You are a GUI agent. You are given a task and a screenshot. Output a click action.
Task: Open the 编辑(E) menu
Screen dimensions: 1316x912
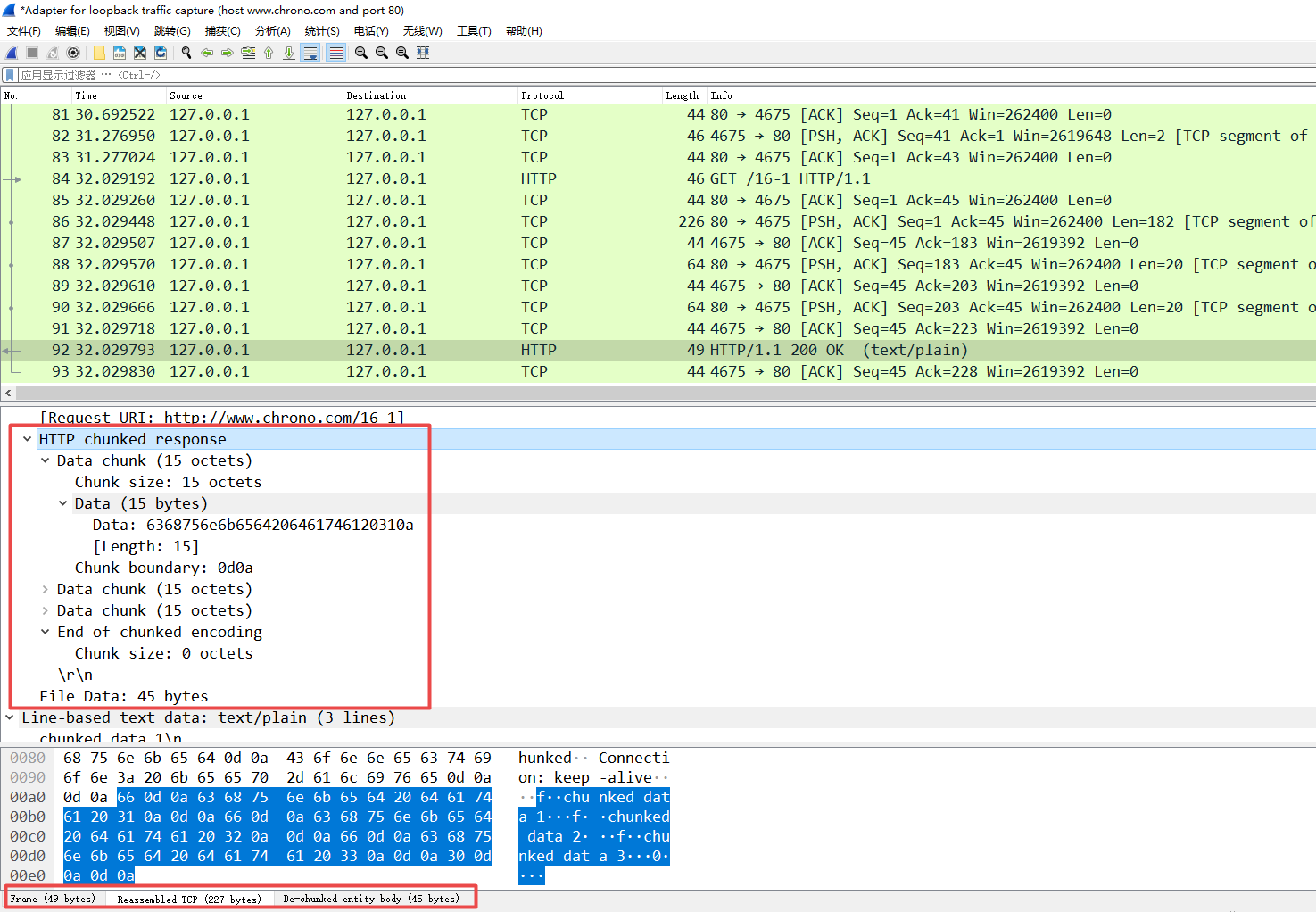tap(72, 31)
